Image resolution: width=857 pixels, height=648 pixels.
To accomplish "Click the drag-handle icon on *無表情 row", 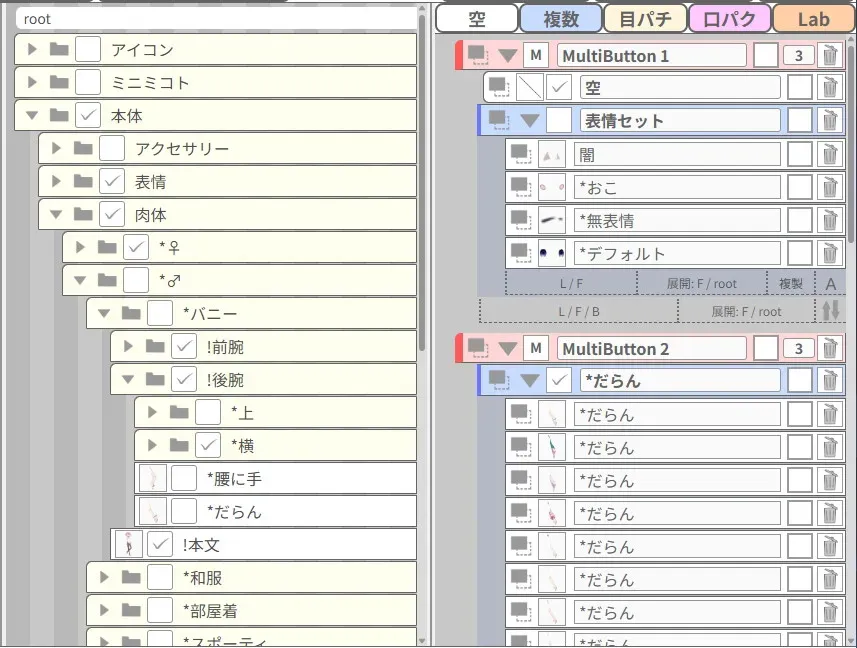I will coord(521,220).
